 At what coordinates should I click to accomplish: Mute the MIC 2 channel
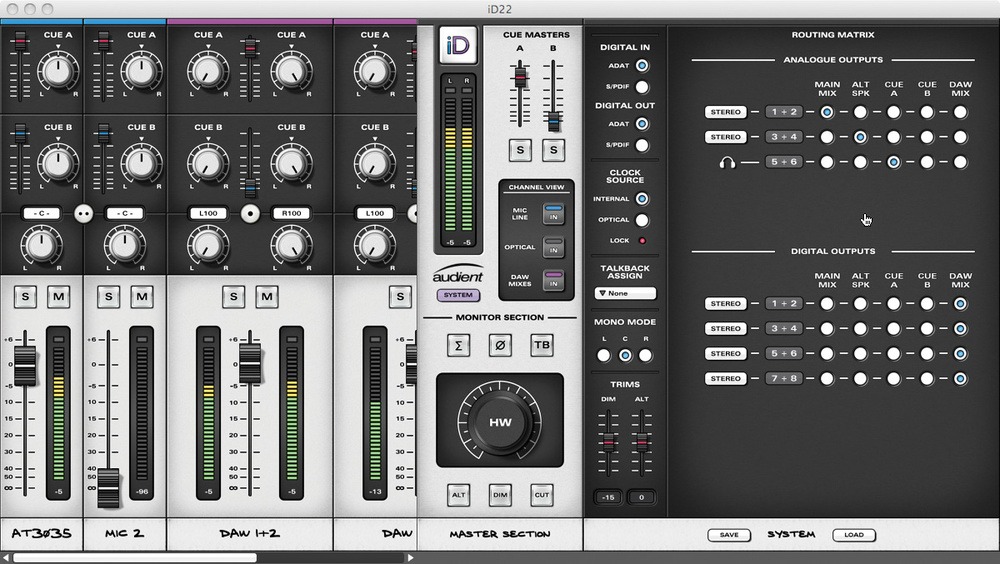pyautogui.click(x=142, y=297)
